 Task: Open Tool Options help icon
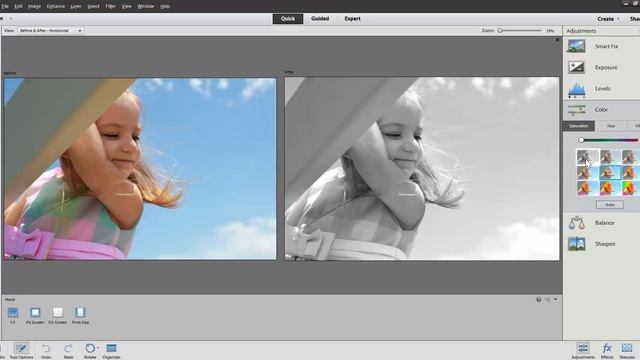tap(539, 300)
